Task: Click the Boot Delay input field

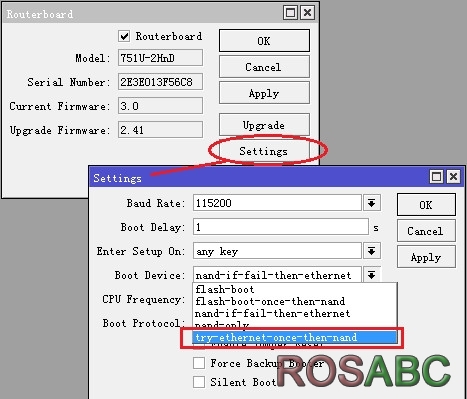Action: point(281,227)
